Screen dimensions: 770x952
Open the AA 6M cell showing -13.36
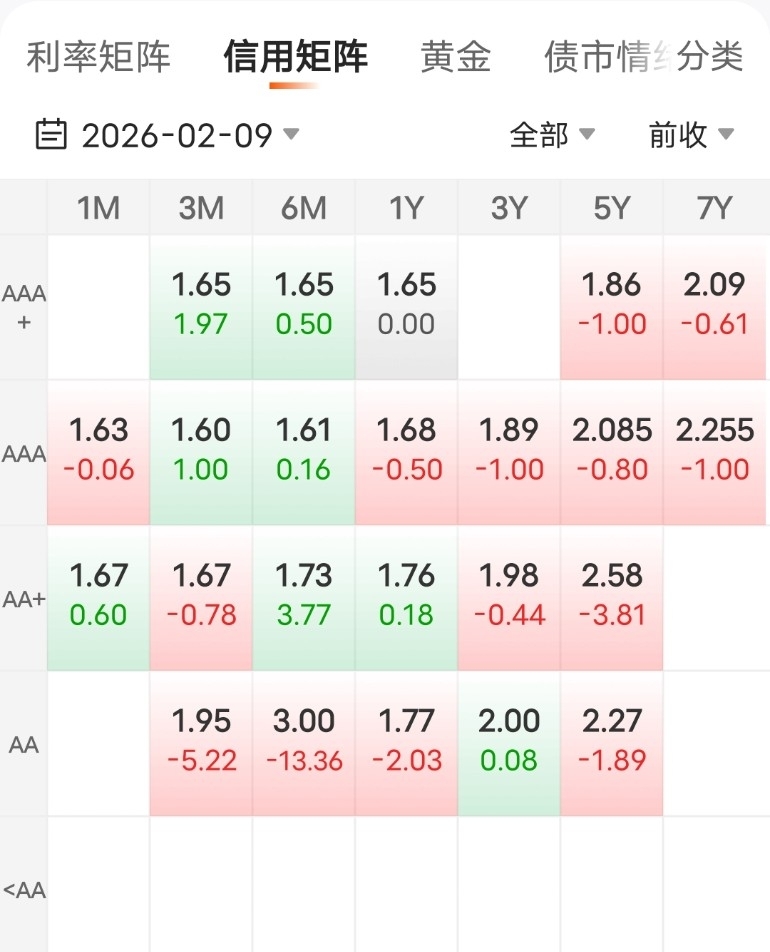[304, 741]
